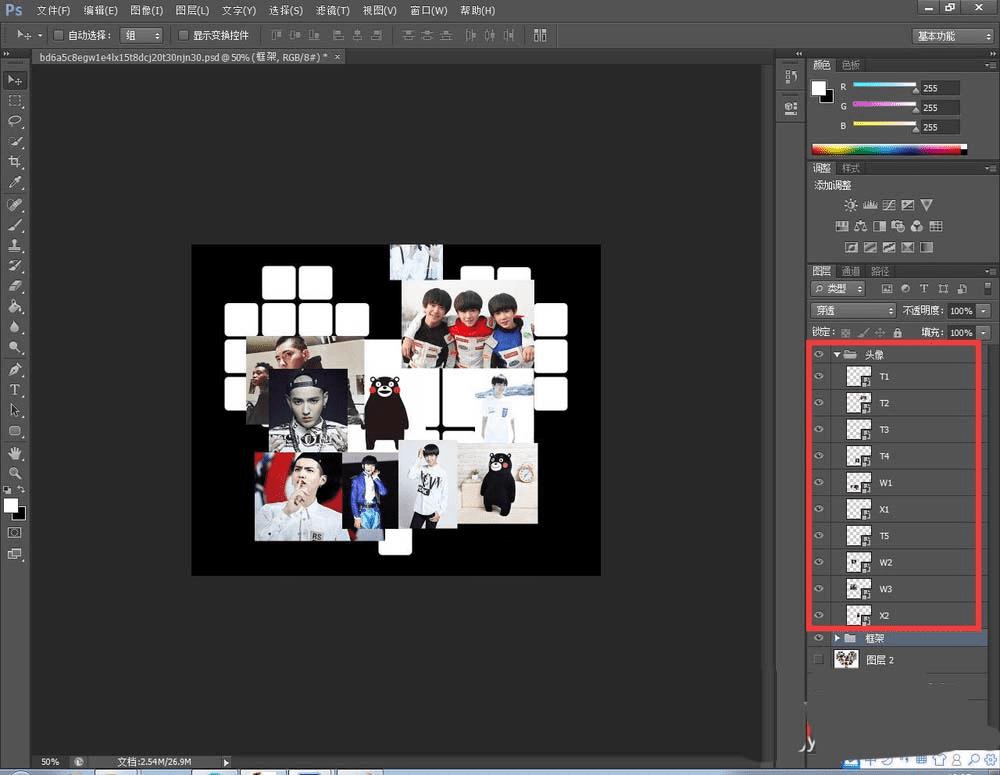This screenshot has height=775, width=1000.
Task: Enable the auto-select checkbox
Action: [x=58, y=36]
